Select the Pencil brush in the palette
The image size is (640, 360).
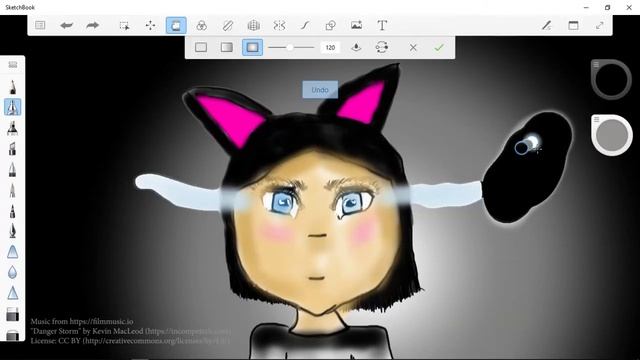point(13,87)
